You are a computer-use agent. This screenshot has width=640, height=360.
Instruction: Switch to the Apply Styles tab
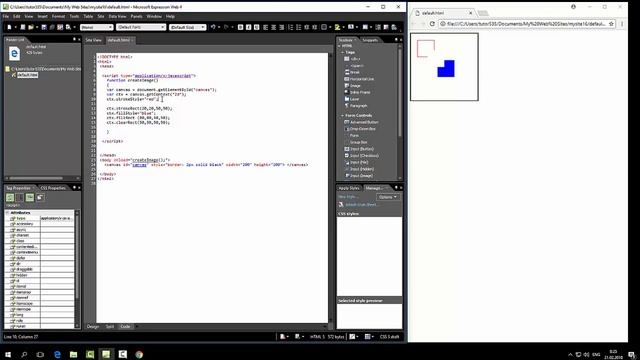pos(349,188)
